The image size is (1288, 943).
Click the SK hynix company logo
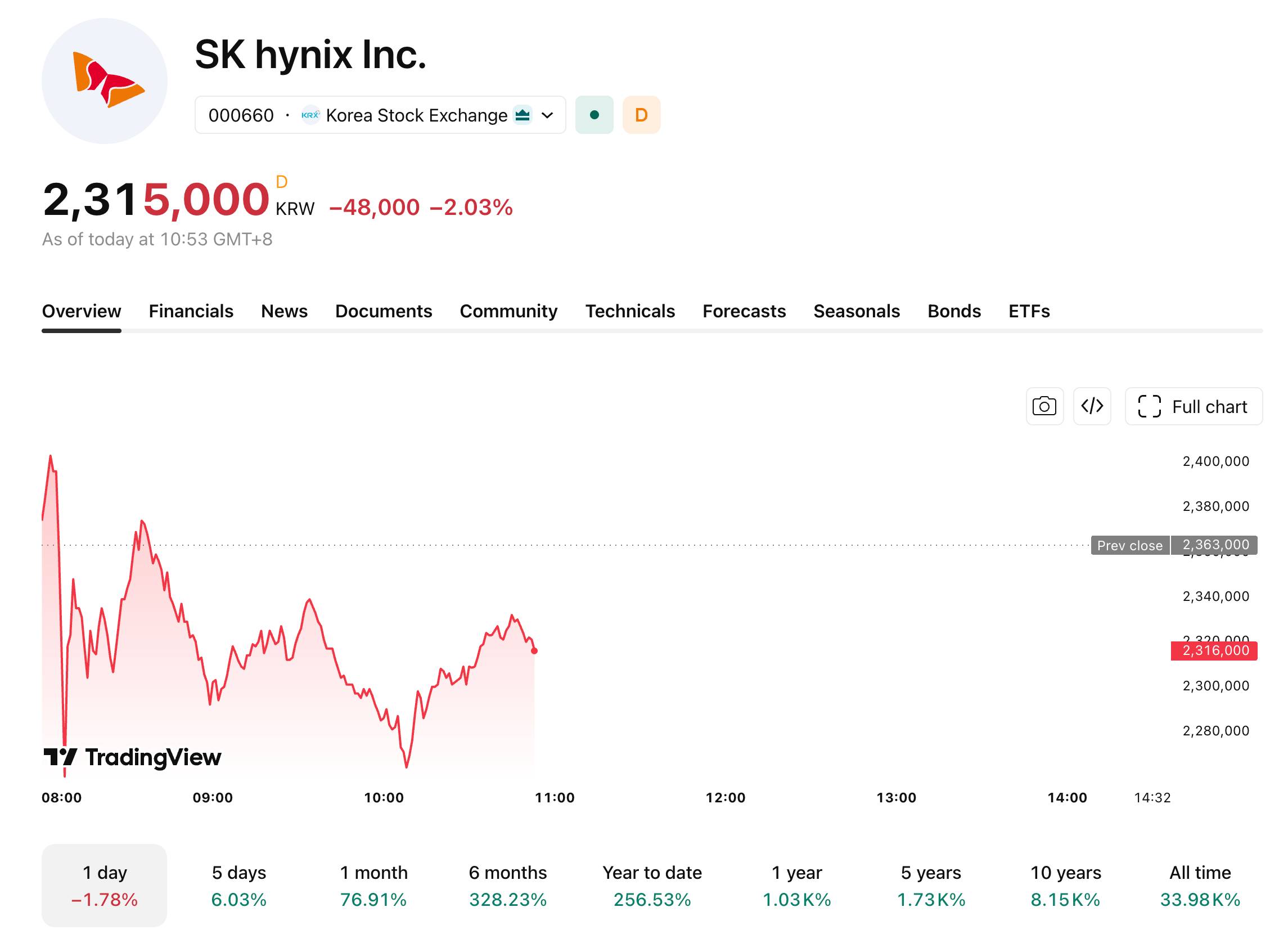105,81
